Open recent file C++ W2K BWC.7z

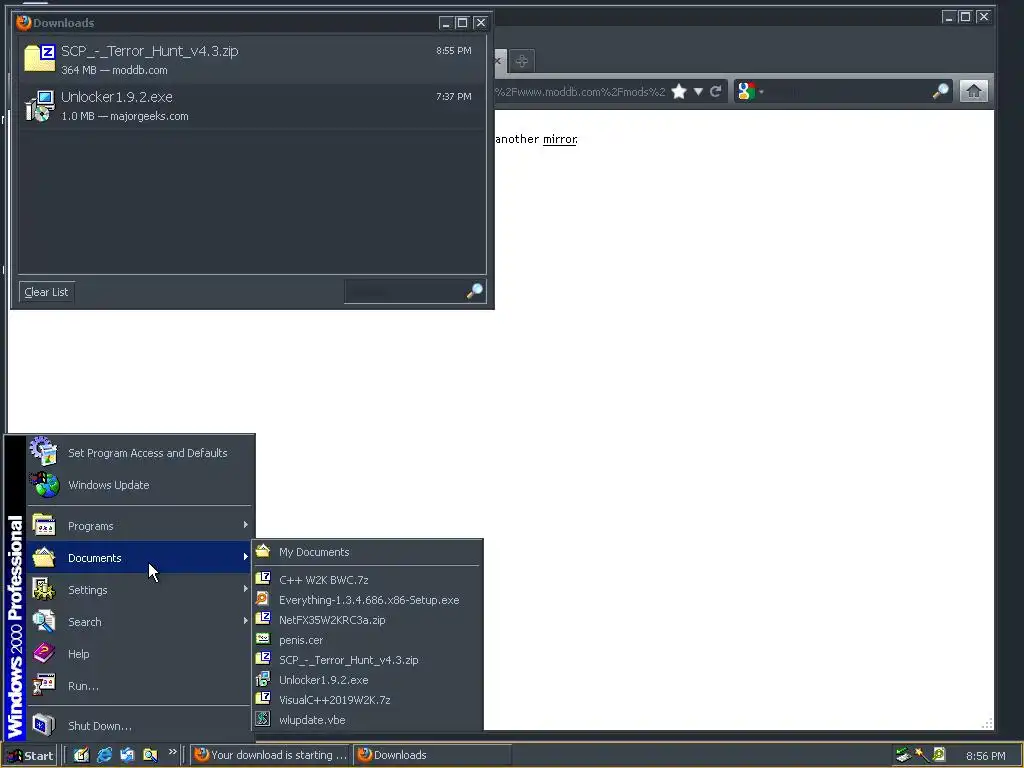[367, 580]
